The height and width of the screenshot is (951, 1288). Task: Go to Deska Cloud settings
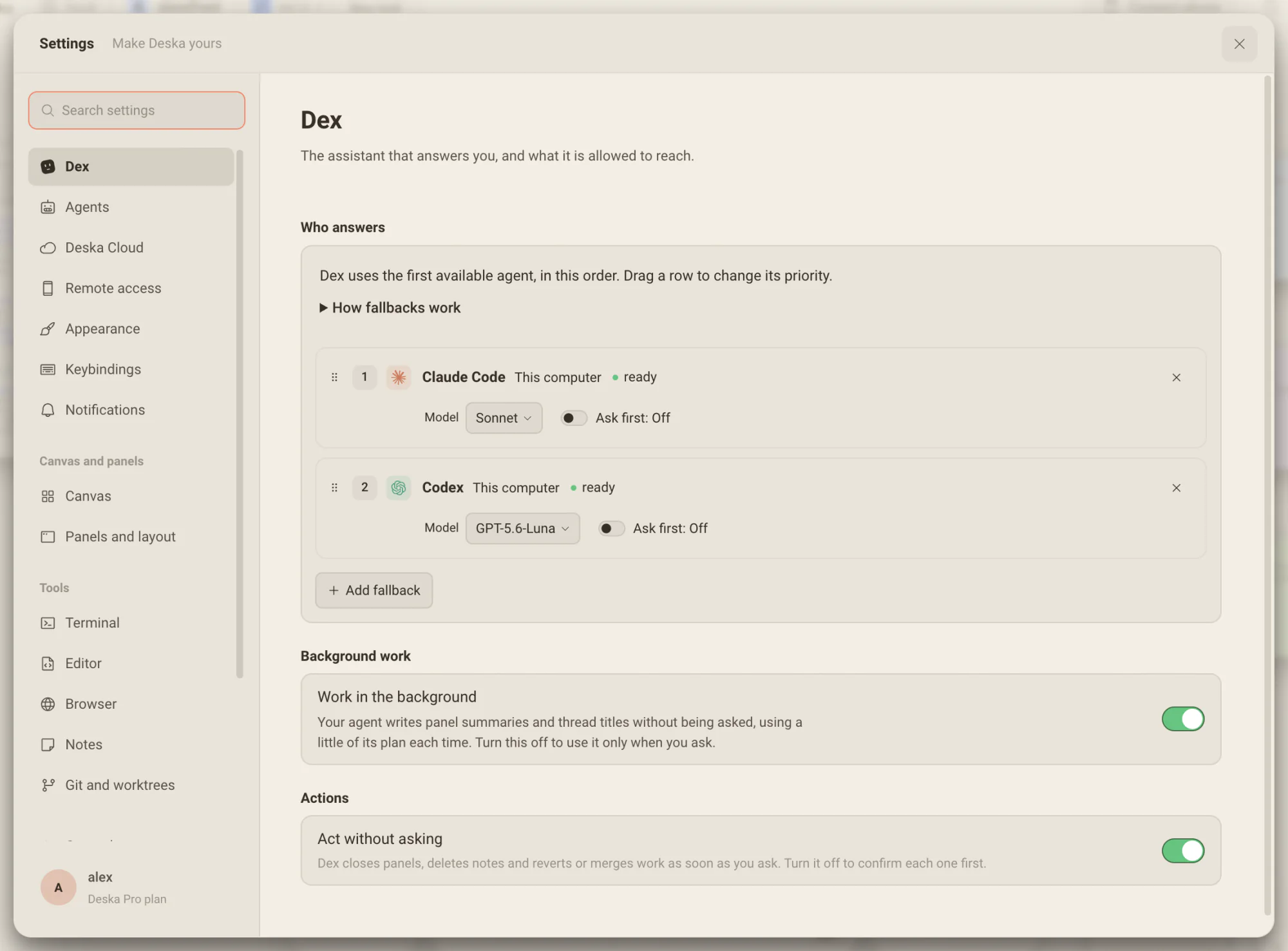[x=131, y=248]
